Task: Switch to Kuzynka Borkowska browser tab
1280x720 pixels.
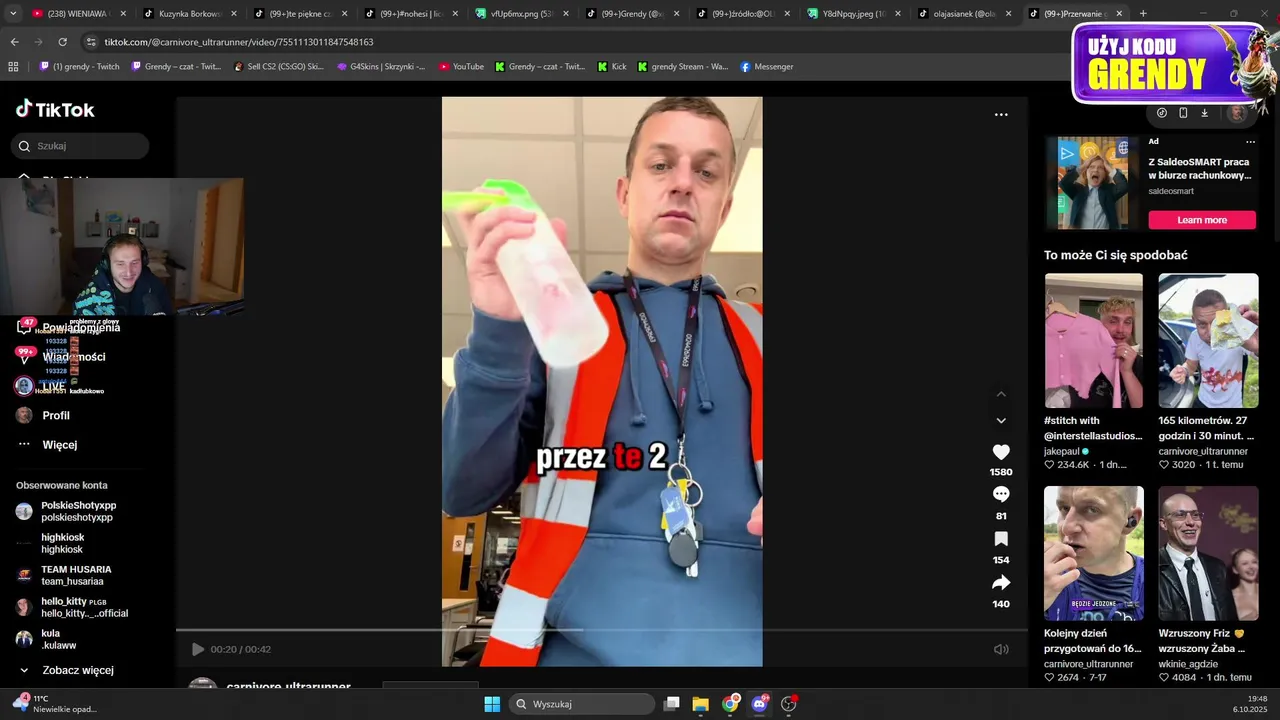Action: (x=190, y=14)
